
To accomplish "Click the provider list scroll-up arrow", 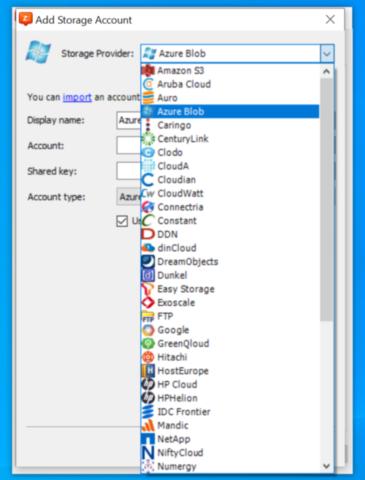I will pyautogui.click(x=327, y=71).
